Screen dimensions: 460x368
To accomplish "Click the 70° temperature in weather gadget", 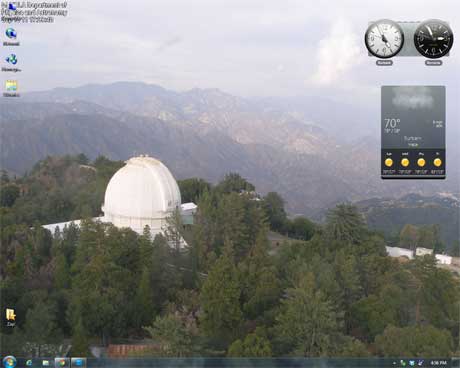I will click(392, 123).
